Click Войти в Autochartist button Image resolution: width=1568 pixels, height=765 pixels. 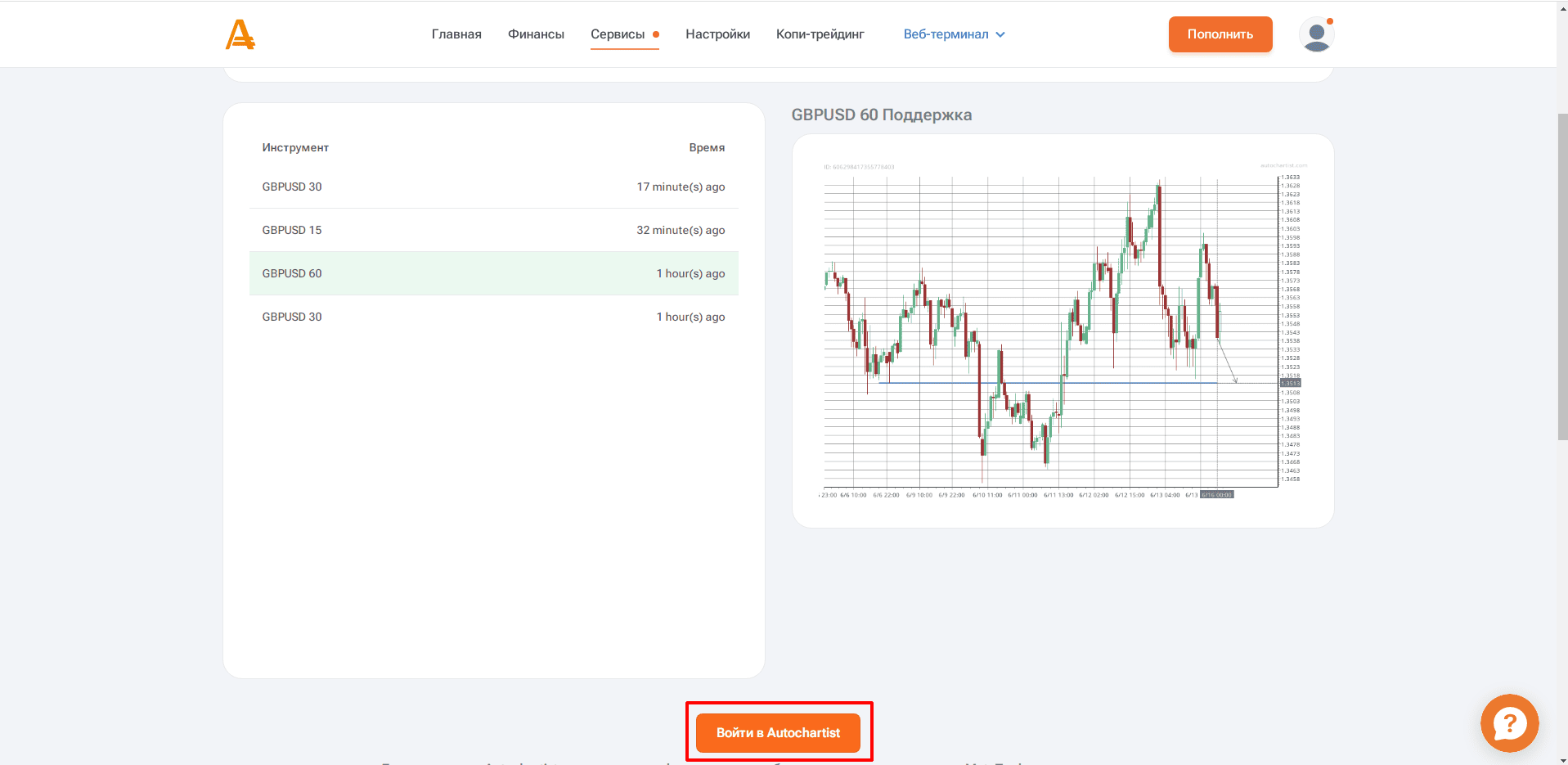click(x=778, y=733)
